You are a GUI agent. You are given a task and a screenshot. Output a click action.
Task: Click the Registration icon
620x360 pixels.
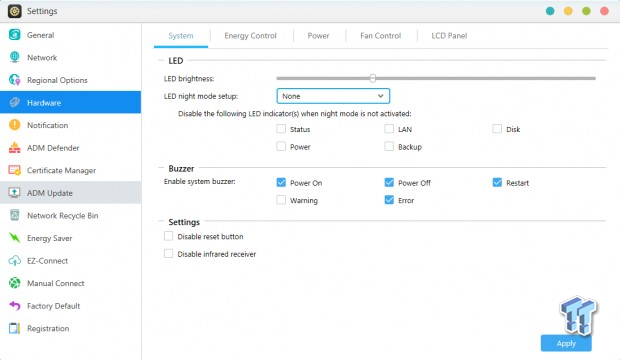click(15, 328)
